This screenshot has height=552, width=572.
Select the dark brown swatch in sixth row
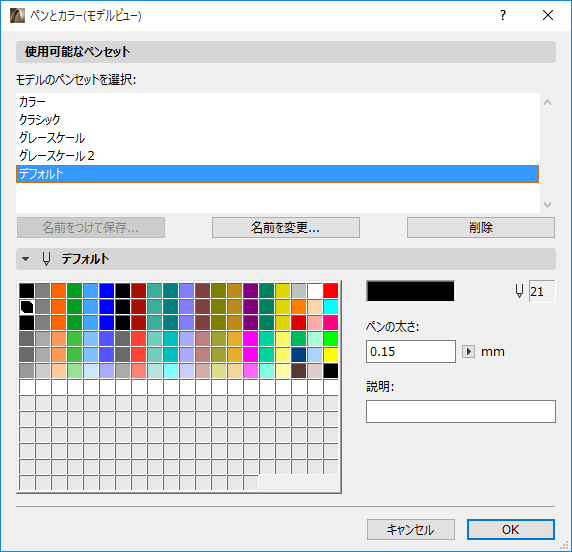[298, 371]
